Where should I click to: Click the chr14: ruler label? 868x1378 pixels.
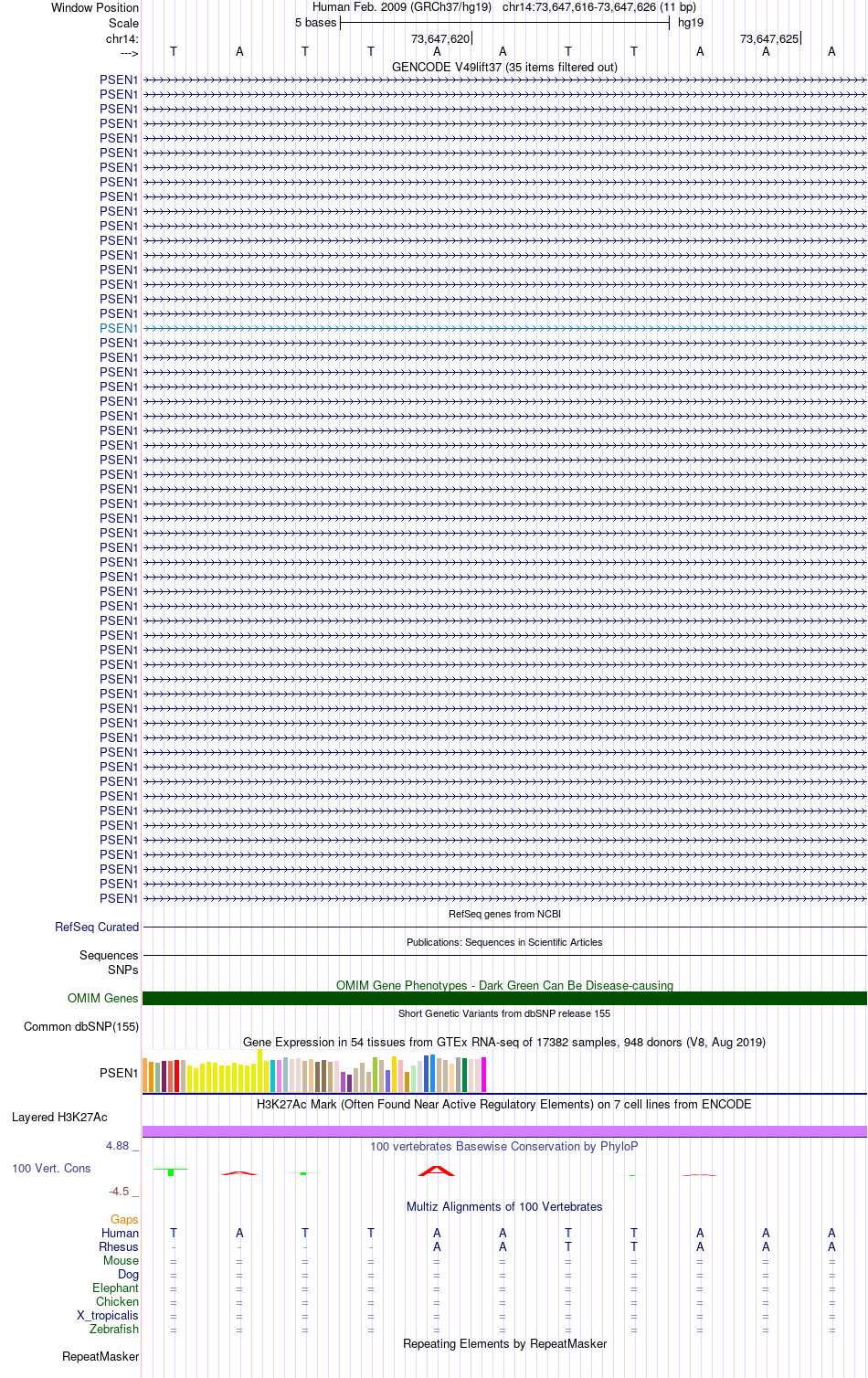(122, 38)
